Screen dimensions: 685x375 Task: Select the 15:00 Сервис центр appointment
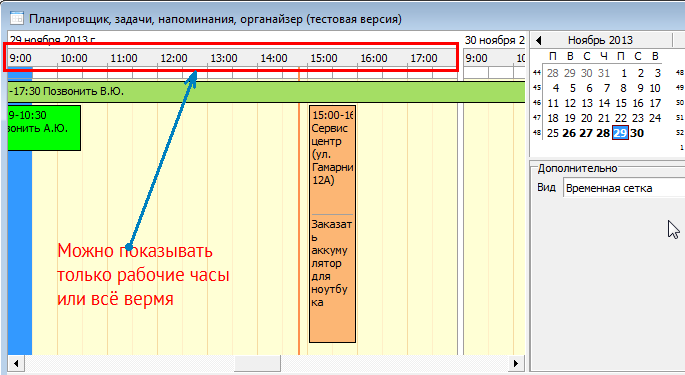[x=332, y=224]
